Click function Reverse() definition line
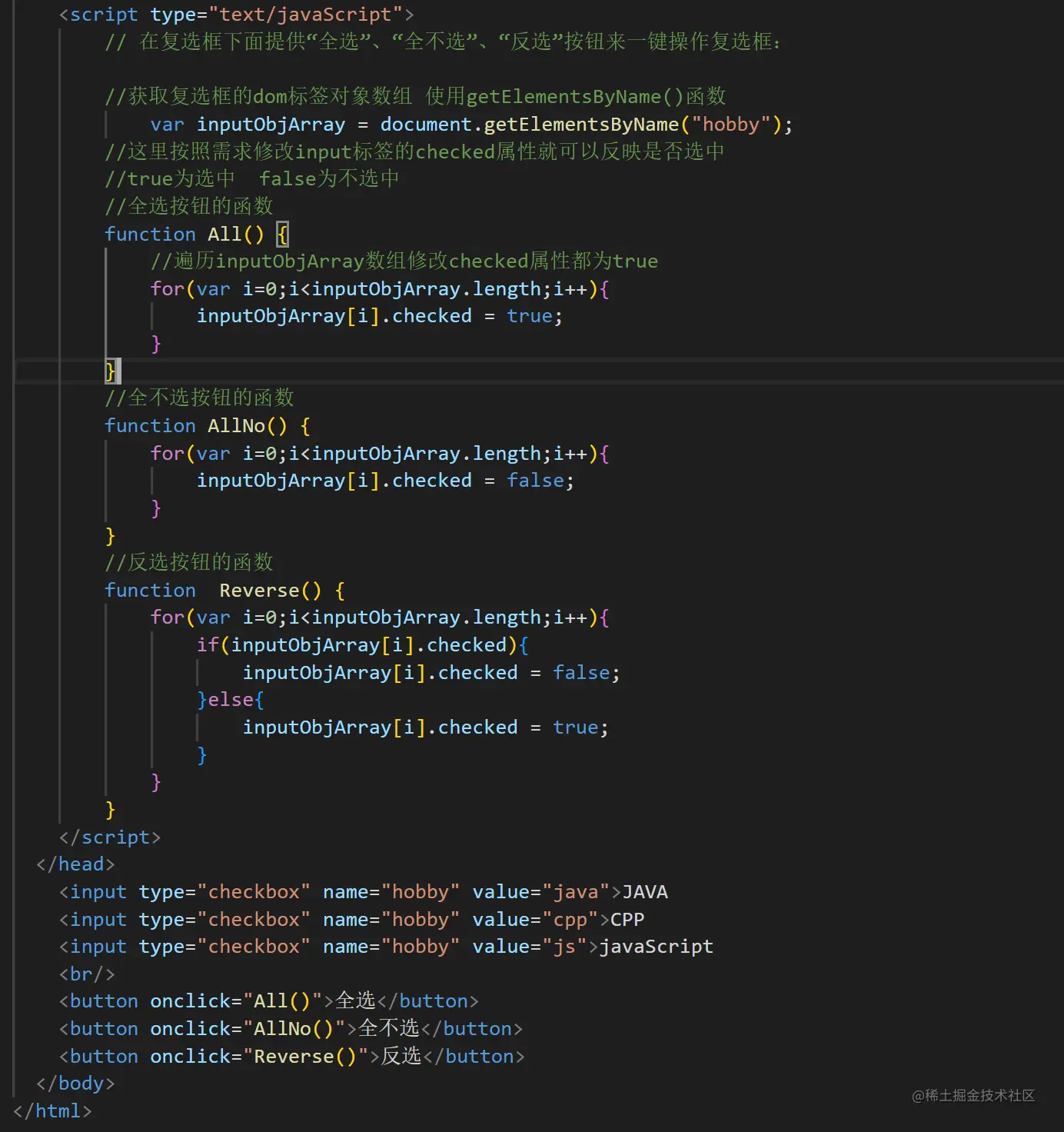 click(x=224, y=591)
